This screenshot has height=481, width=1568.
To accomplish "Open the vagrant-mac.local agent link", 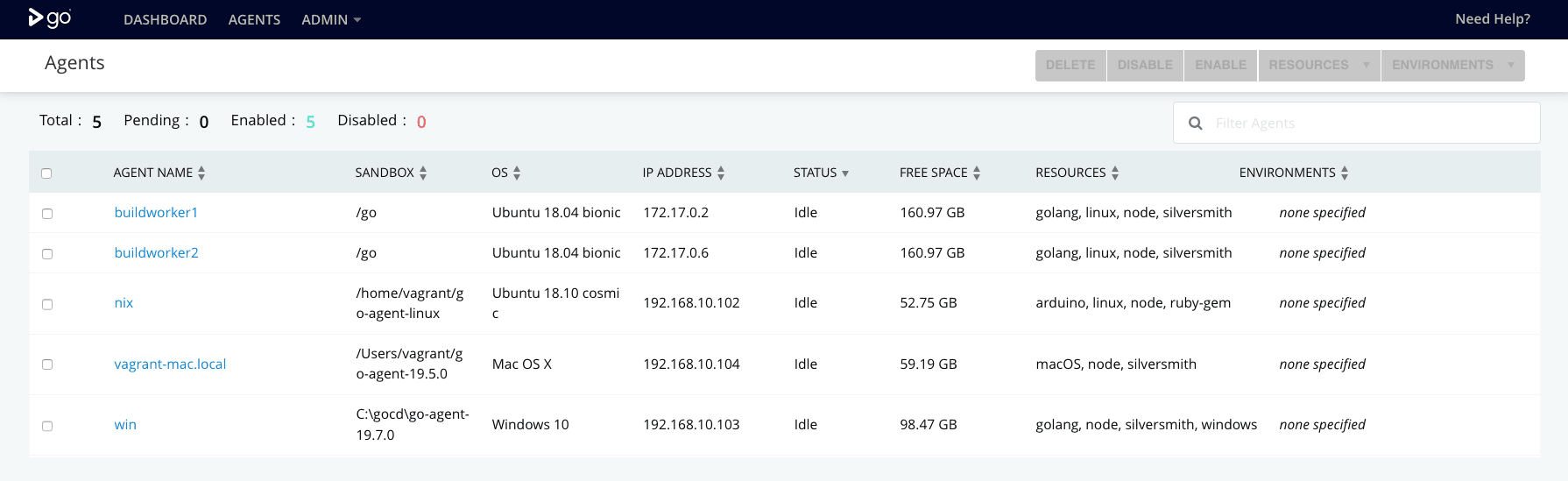I will [x=170, y=364].
